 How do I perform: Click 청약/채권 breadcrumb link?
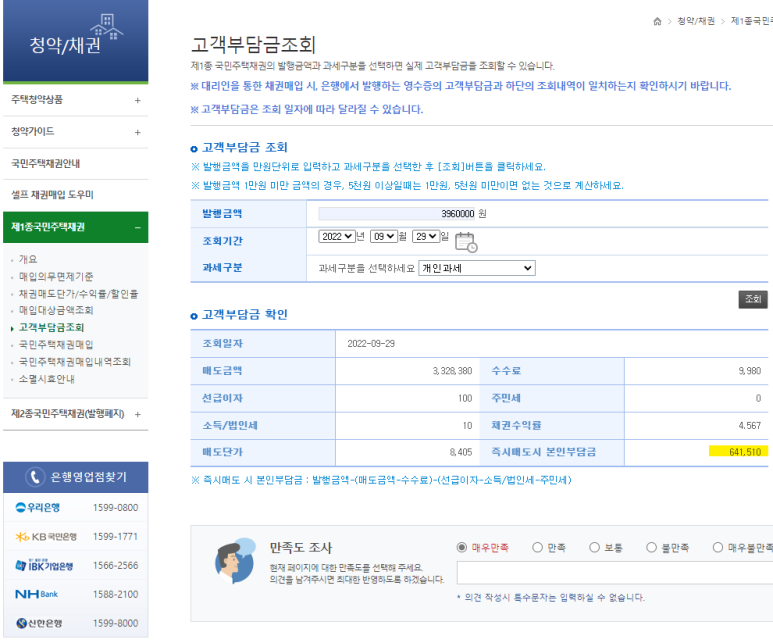[x=696, y=21]
